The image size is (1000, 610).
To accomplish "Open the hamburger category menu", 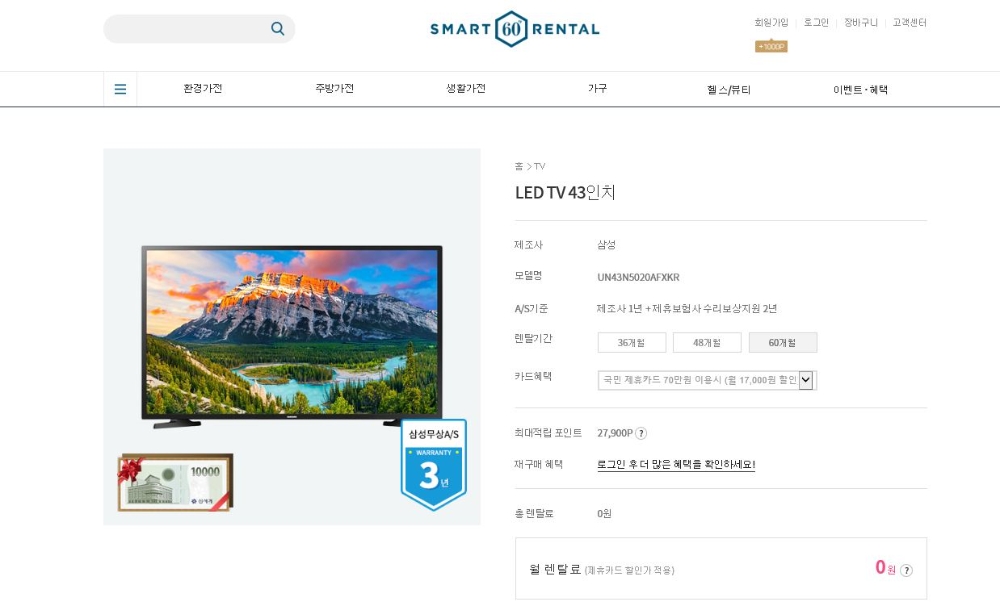I will point(120,89).
